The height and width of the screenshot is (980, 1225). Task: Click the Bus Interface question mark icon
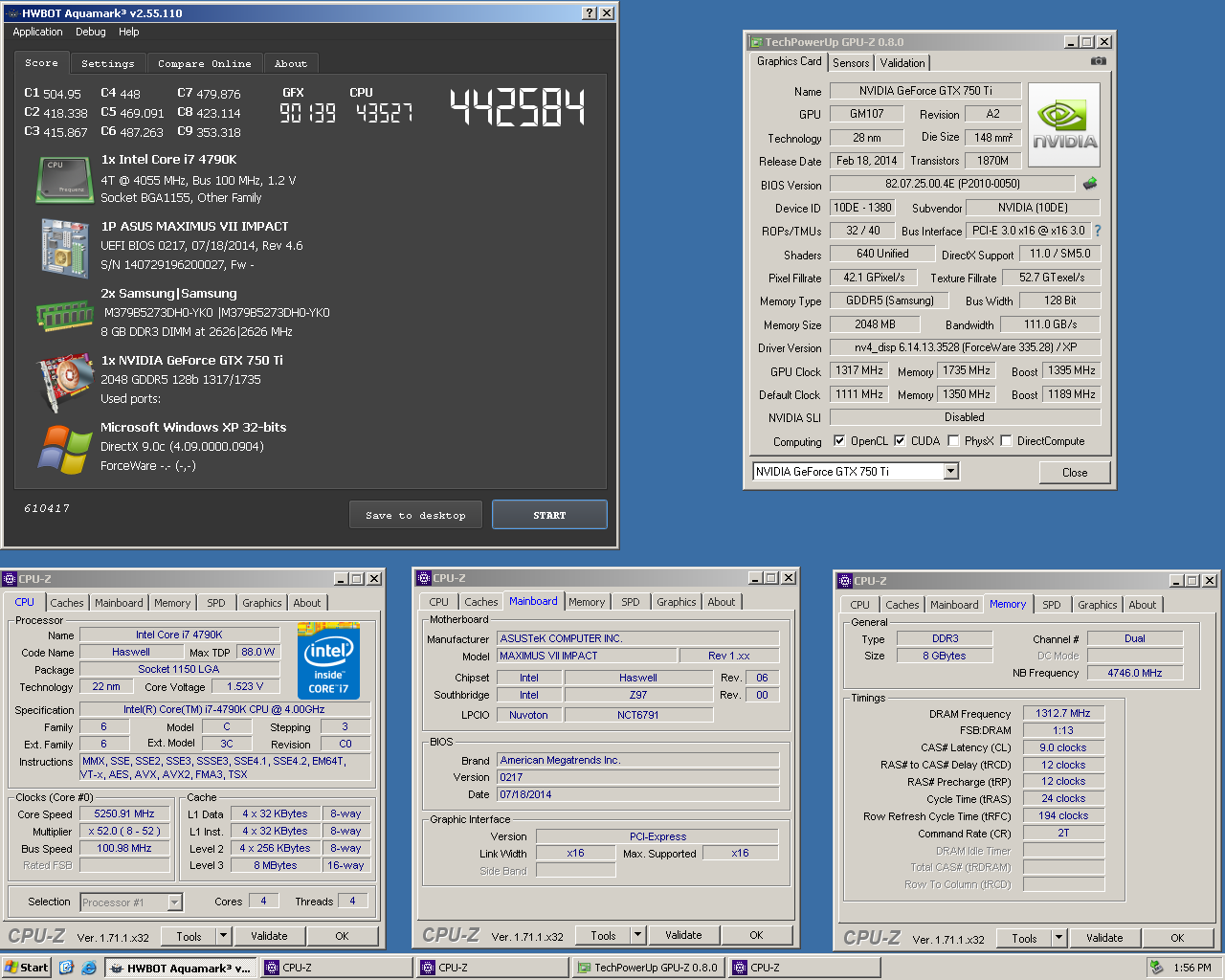coord(1098,231)
